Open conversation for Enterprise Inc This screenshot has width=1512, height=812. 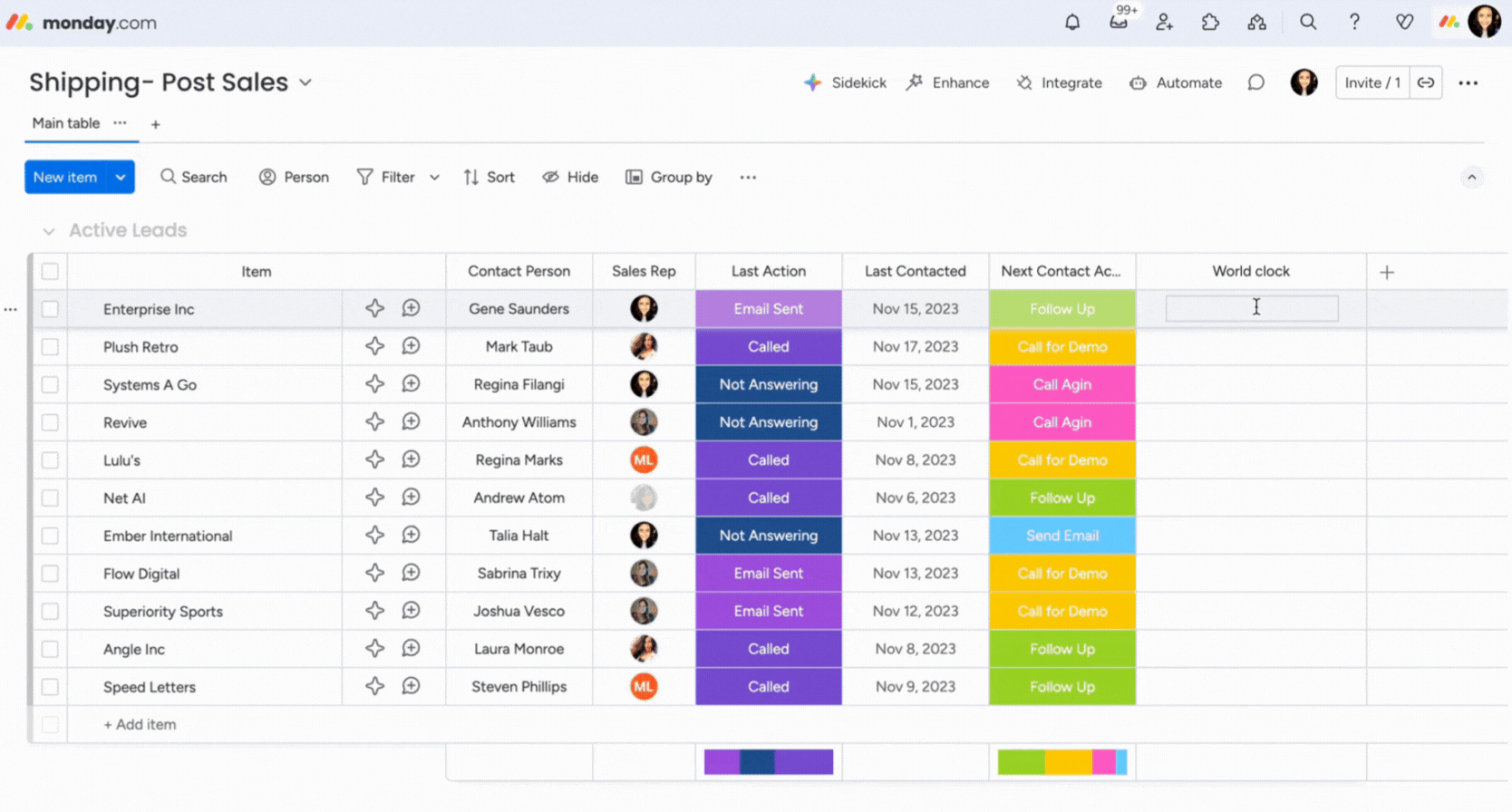(411, 308)
